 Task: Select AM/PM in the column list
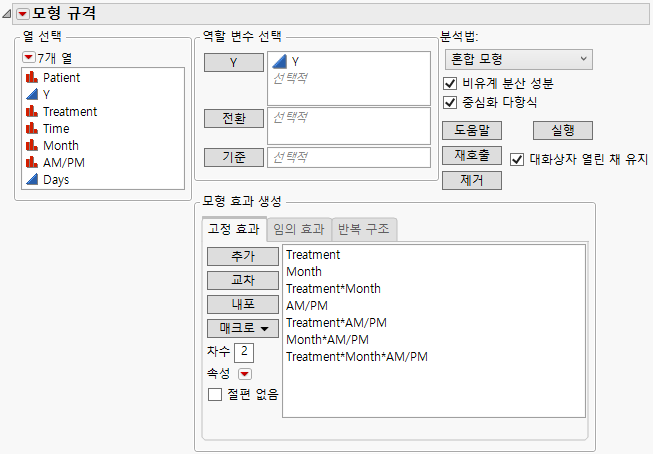(x=64, y=163)
